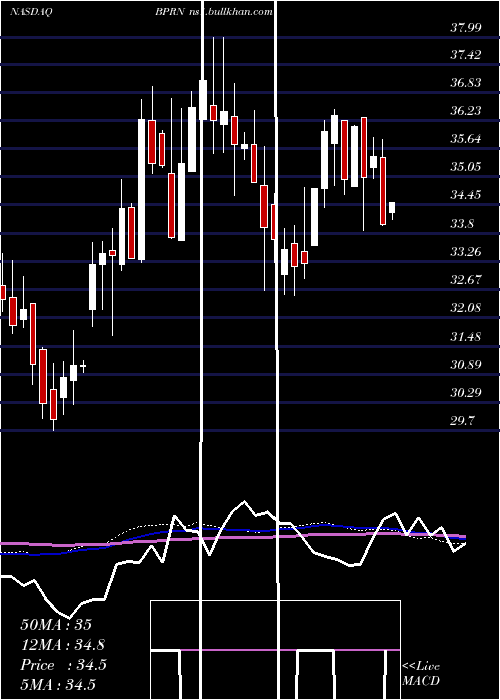This screenshot has height=700, width=500.
Task: Click the lowest red candlestick near 29.7
Action: pos(54,404)
